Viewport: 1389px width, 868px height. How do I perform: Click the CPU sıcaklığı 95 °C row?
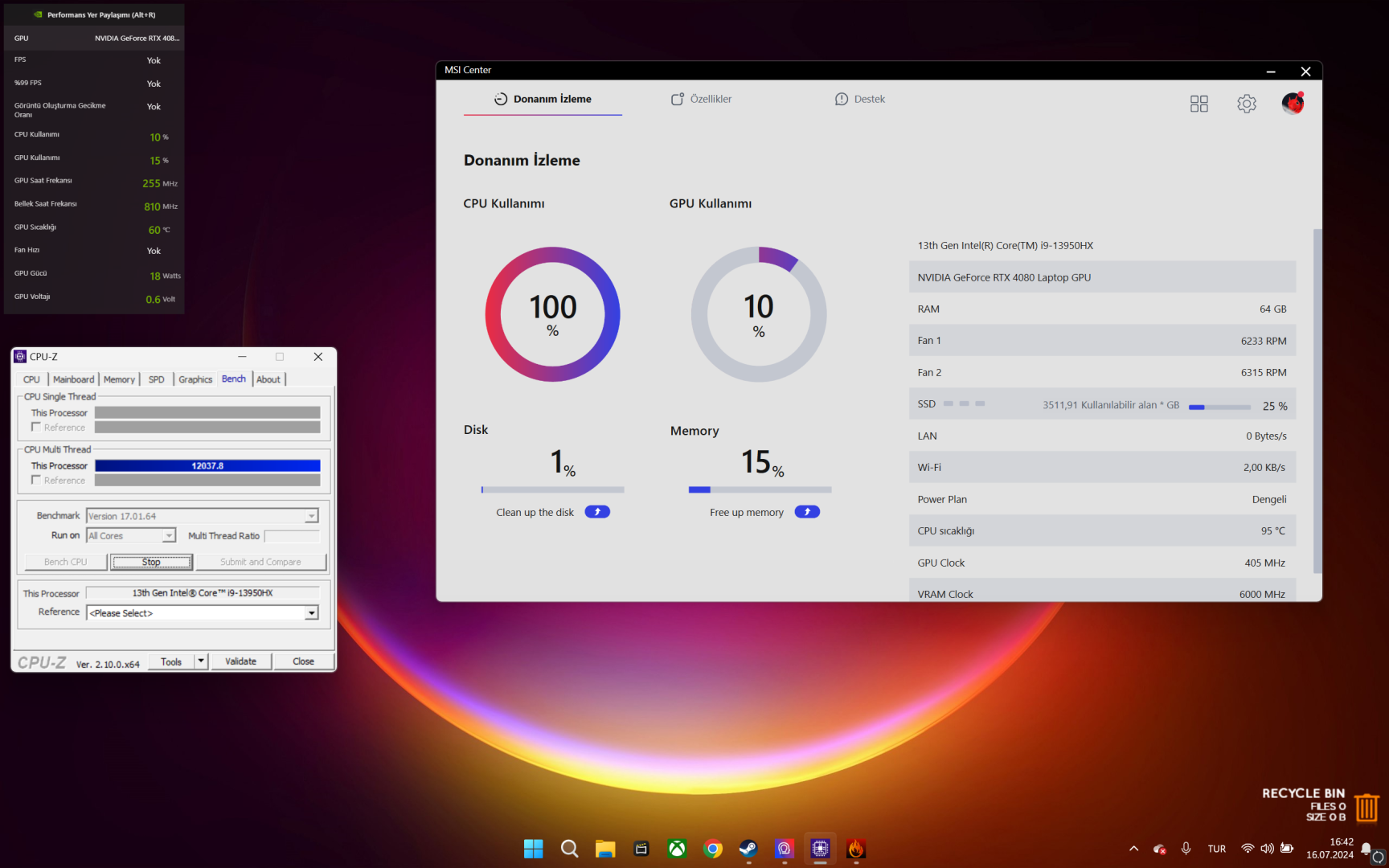1103,530
